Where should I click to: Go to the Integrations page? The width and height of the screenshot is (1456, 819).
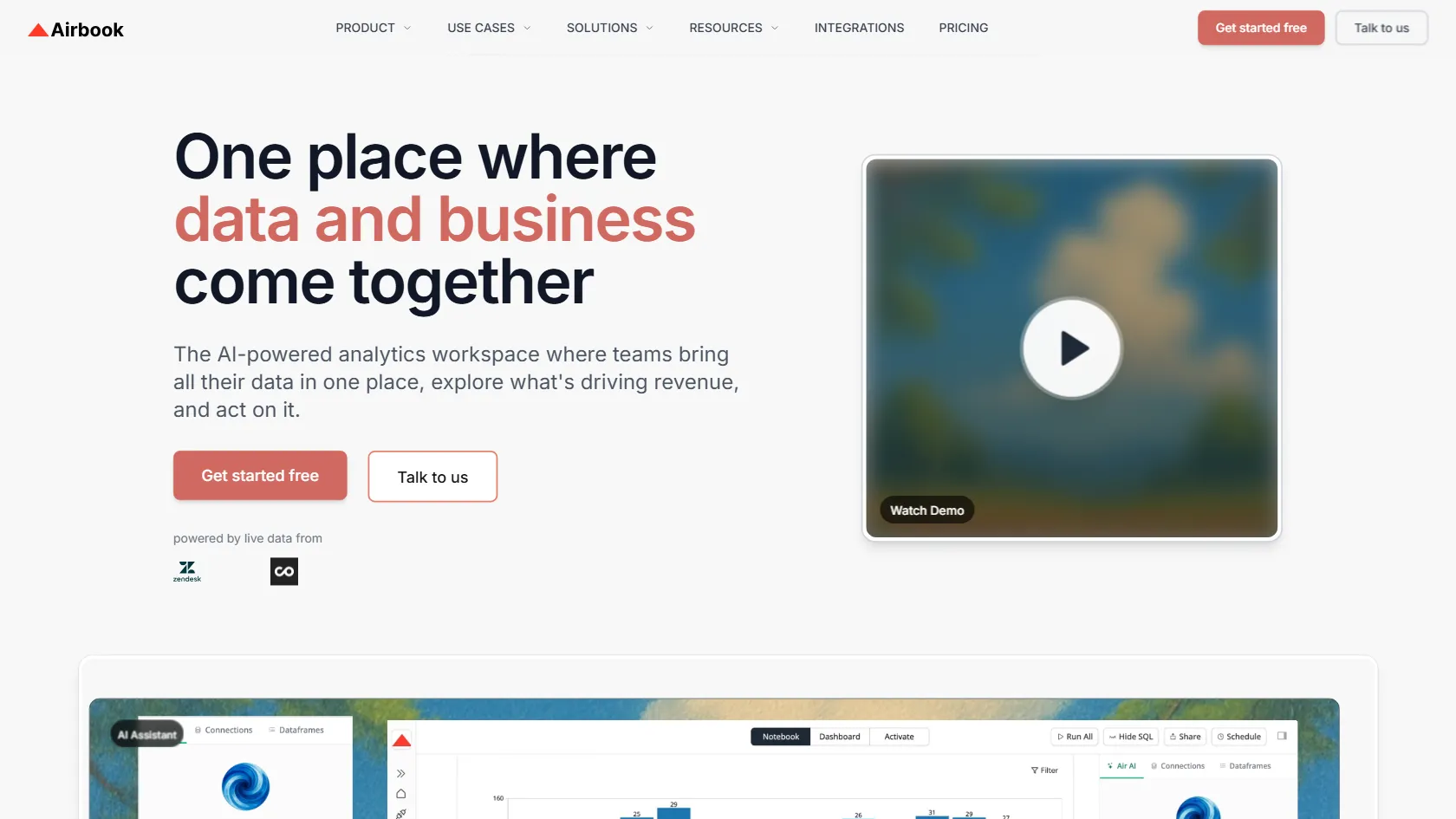click(x=859, y=28)
